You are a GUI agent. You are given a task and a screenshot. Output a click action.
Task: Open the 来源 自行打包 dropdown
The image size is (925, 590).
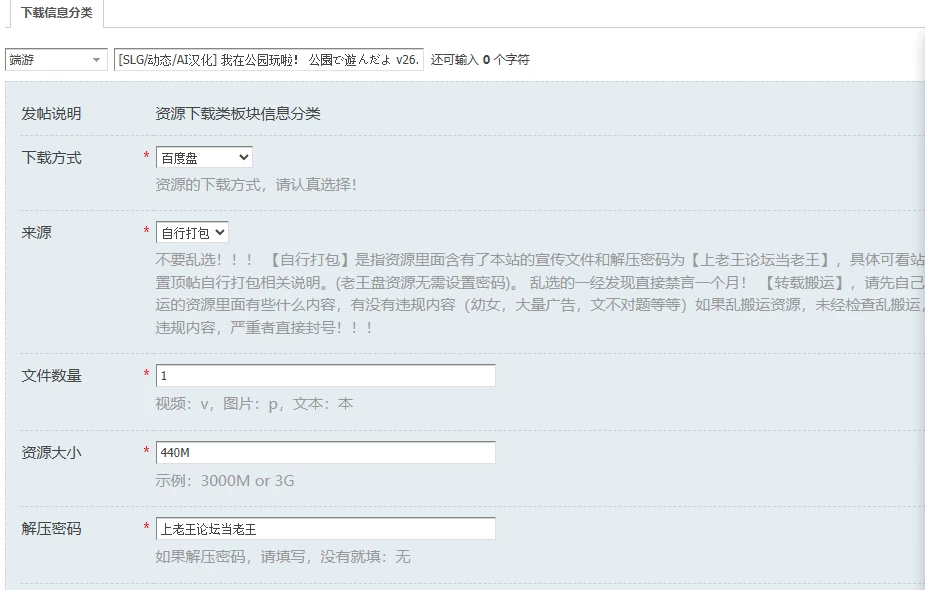[192, 232]
